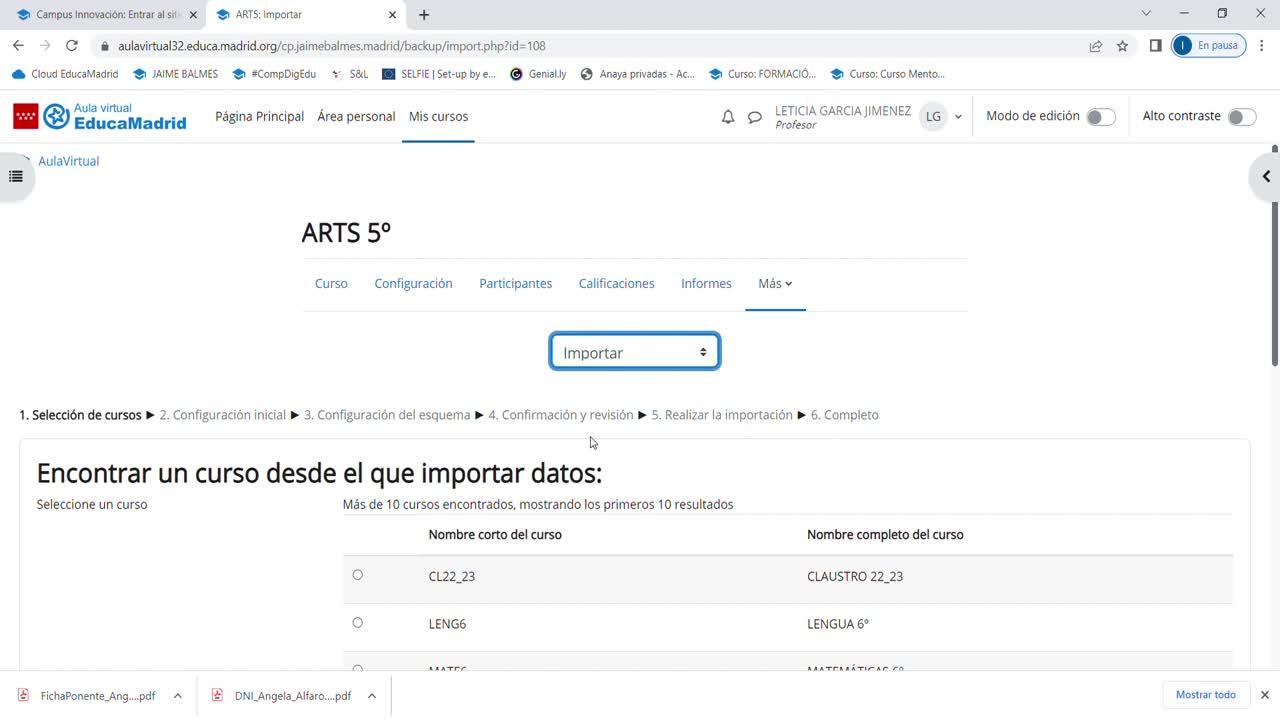
Task: Click the EducaMadrid Aula virtual logo
Action: (x=100, y=116)
